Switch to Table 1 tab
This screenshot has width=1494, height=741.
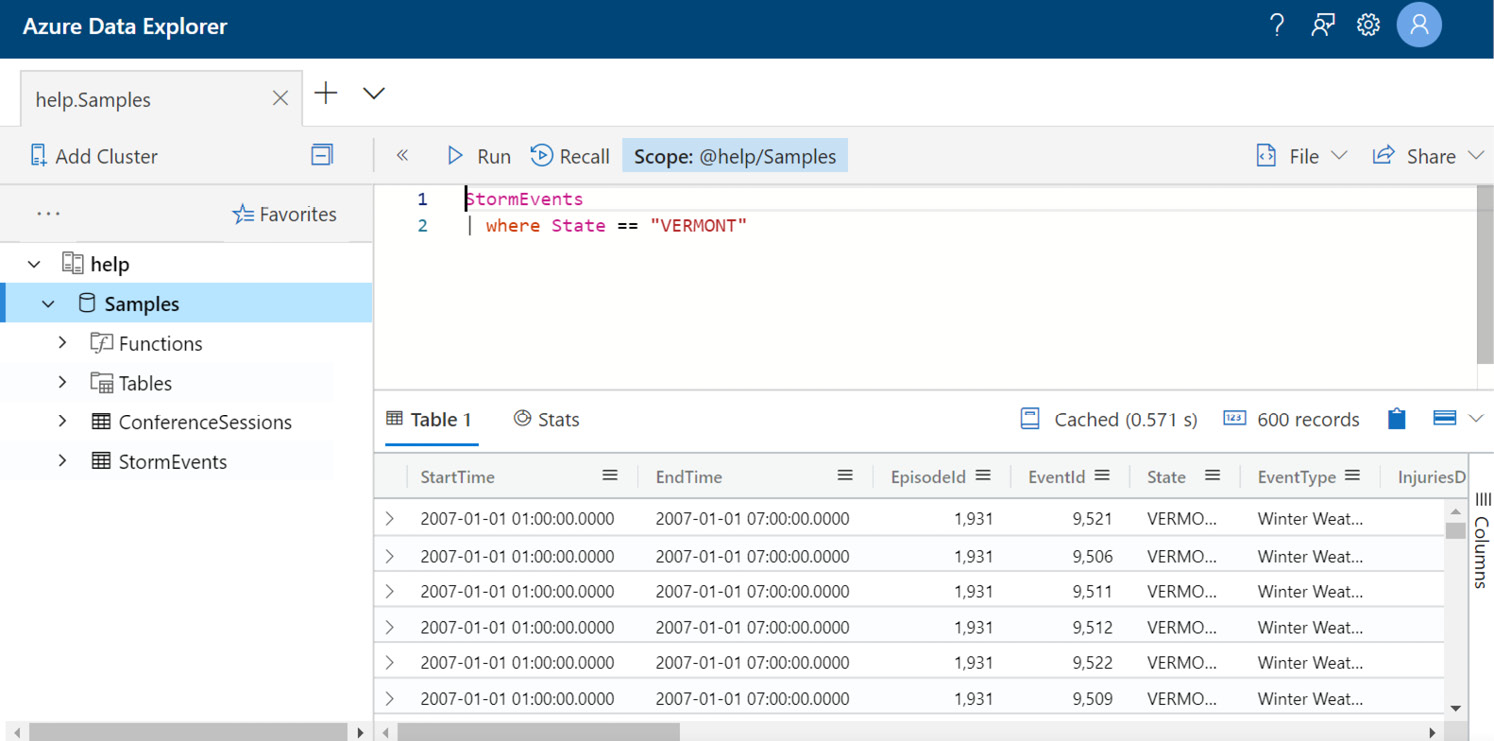point(430,420)
